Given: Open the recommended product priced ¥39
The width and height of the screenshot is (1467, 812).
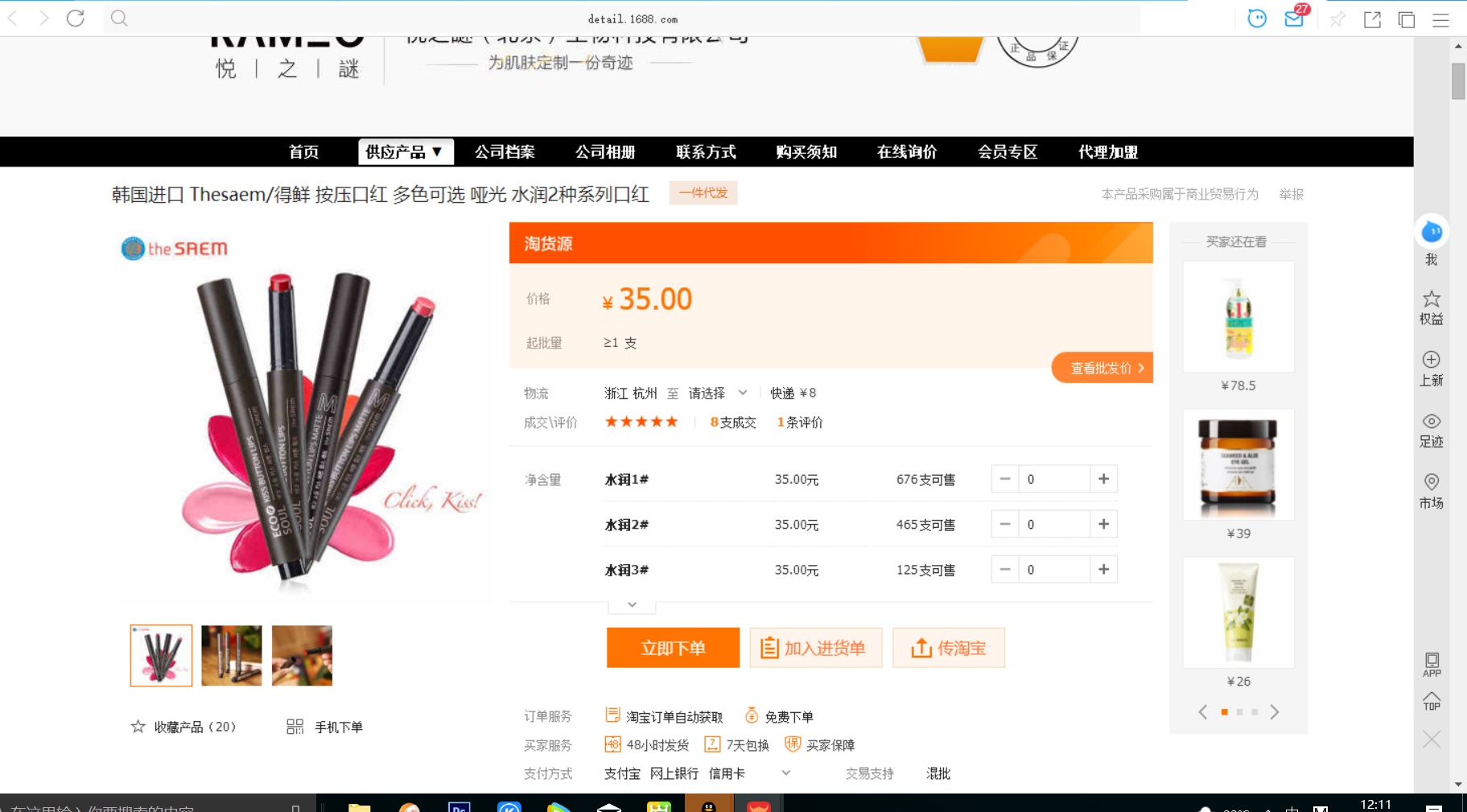Looking at the screenshot, I should [x=1238, y=464].
